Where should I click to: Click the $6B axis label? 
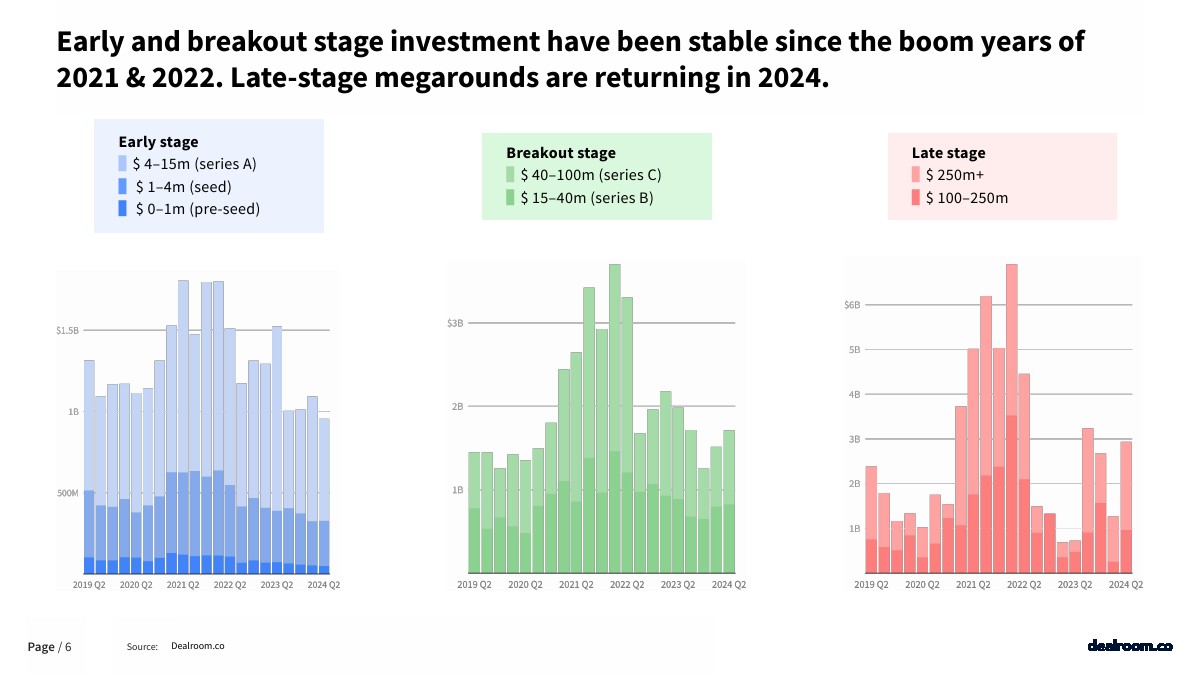point(852,304)
